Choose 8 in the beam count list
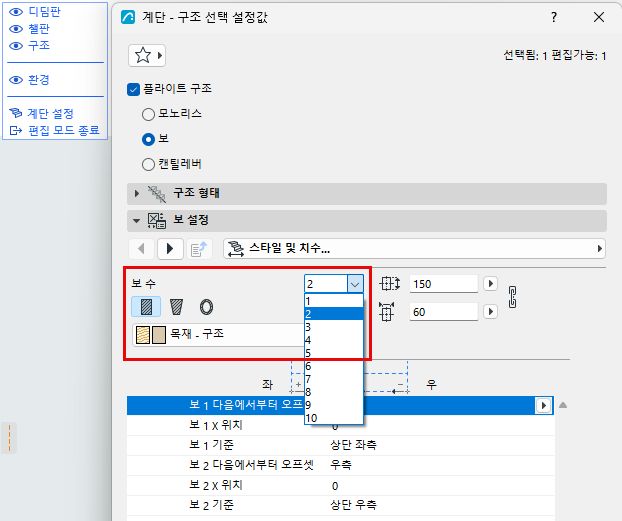 coord(334,392)
